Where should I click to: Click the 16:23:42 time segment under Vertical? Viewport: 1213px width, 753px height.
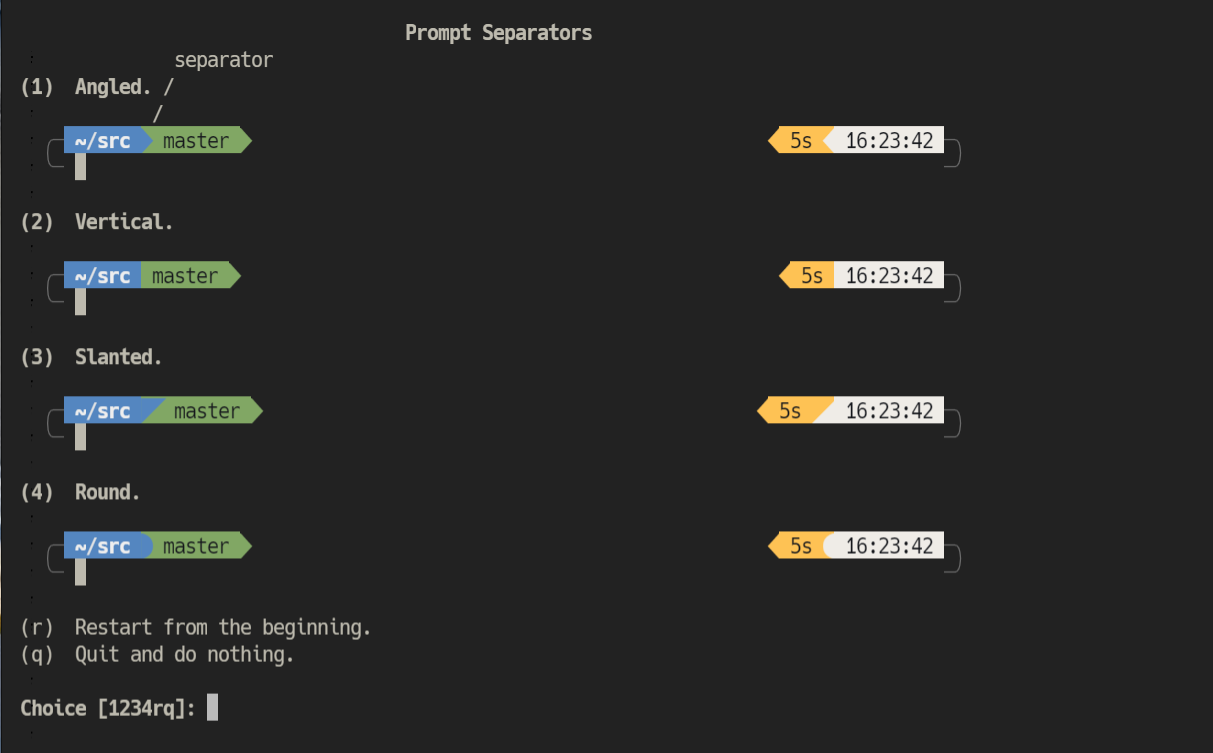(x=889, y=275)
